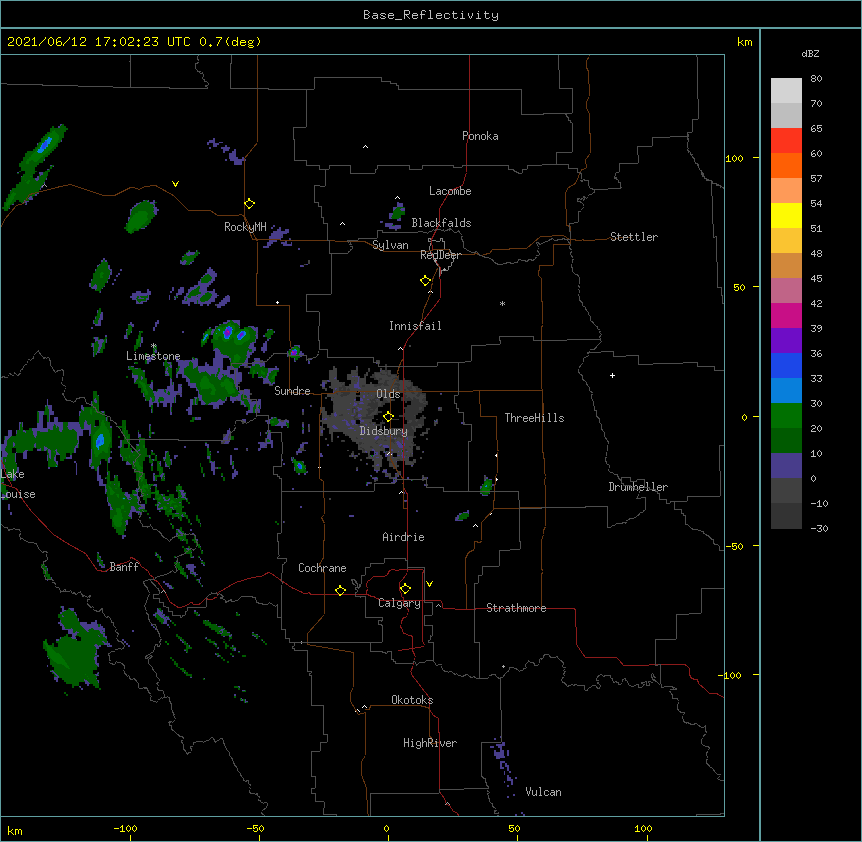Screen dimensions: 862x842
Task: Click the Lacombe city label
Action: pyautogui.click(x=450, y=191)
